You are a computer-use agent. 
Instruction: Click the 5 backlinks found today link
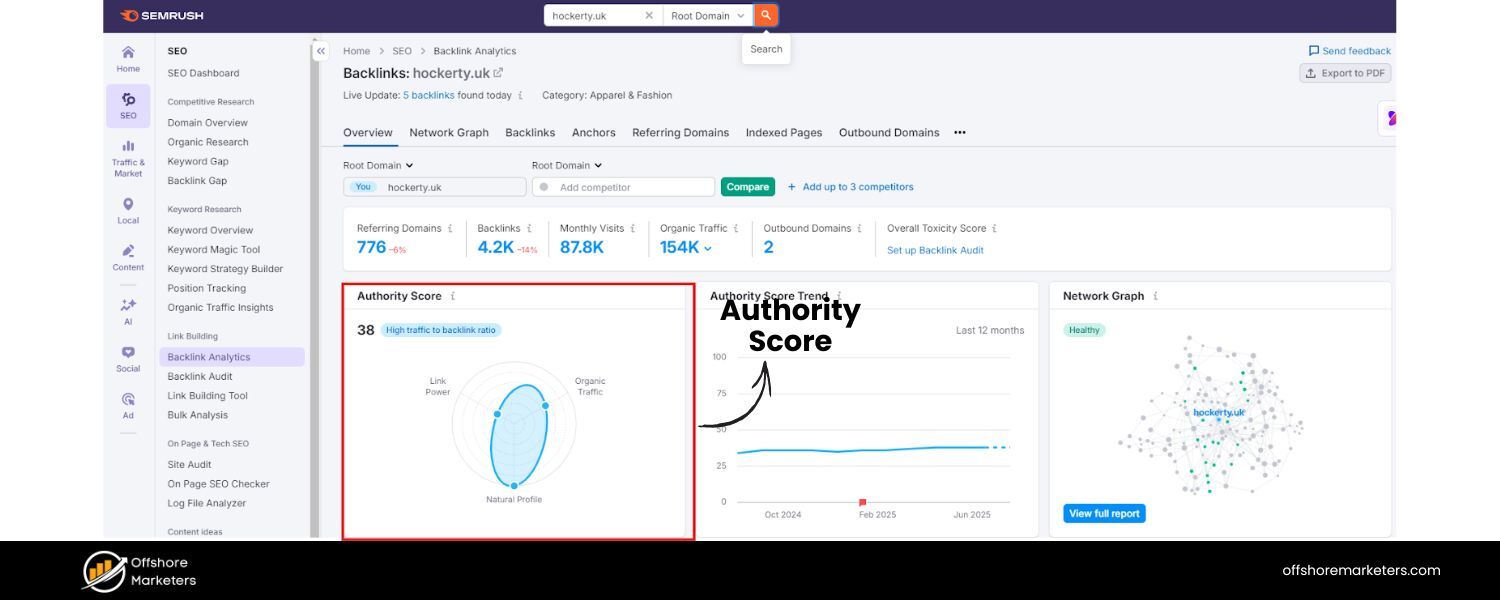pyautogui.click(x=428, y=95)
